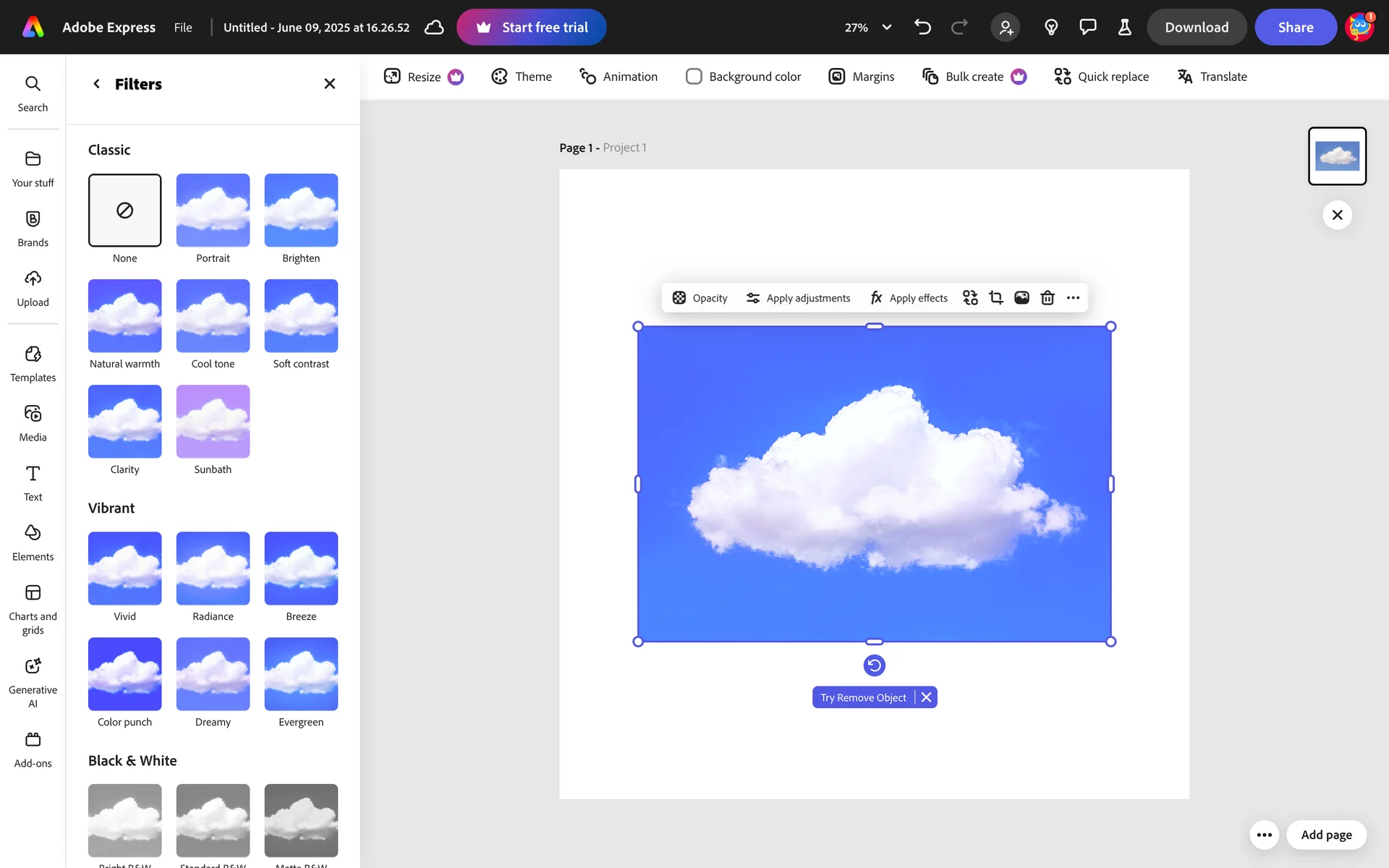Click the crop icon in floating toolbar
The height and width of the screenshot is (868, 1389).
coord(996,298)
